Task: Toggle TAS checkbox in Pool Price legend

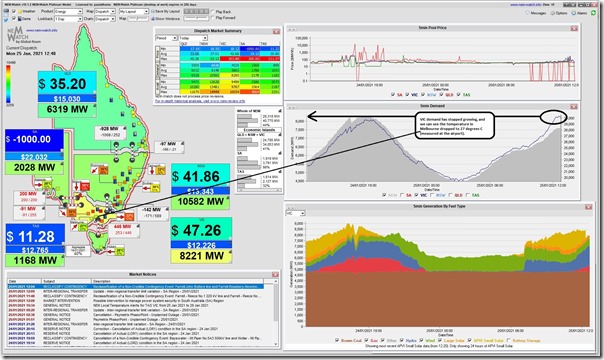Action: (459, 95)
